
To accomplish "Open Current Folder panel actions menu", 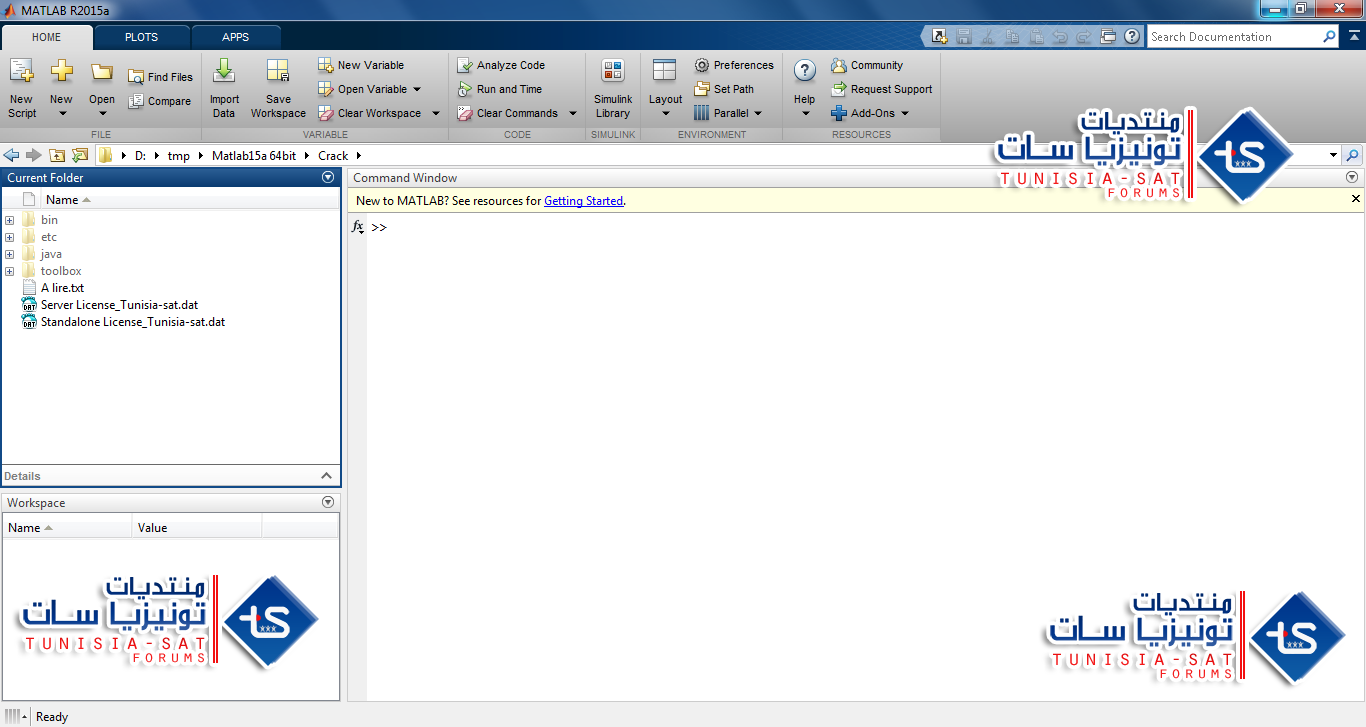I will (x=328, y=177).
